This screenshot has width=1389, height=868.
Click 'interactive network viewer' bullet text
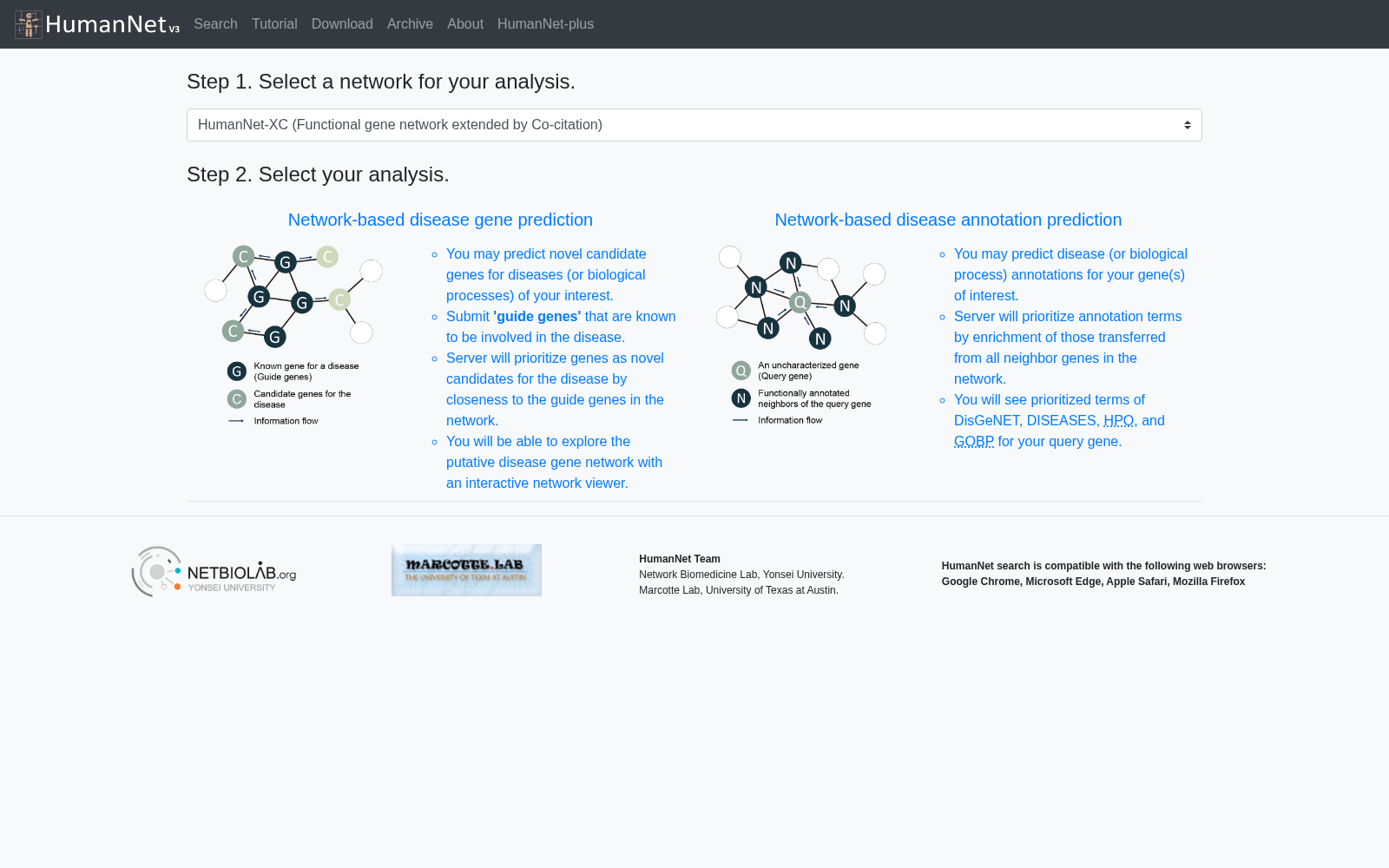[554, 463]
